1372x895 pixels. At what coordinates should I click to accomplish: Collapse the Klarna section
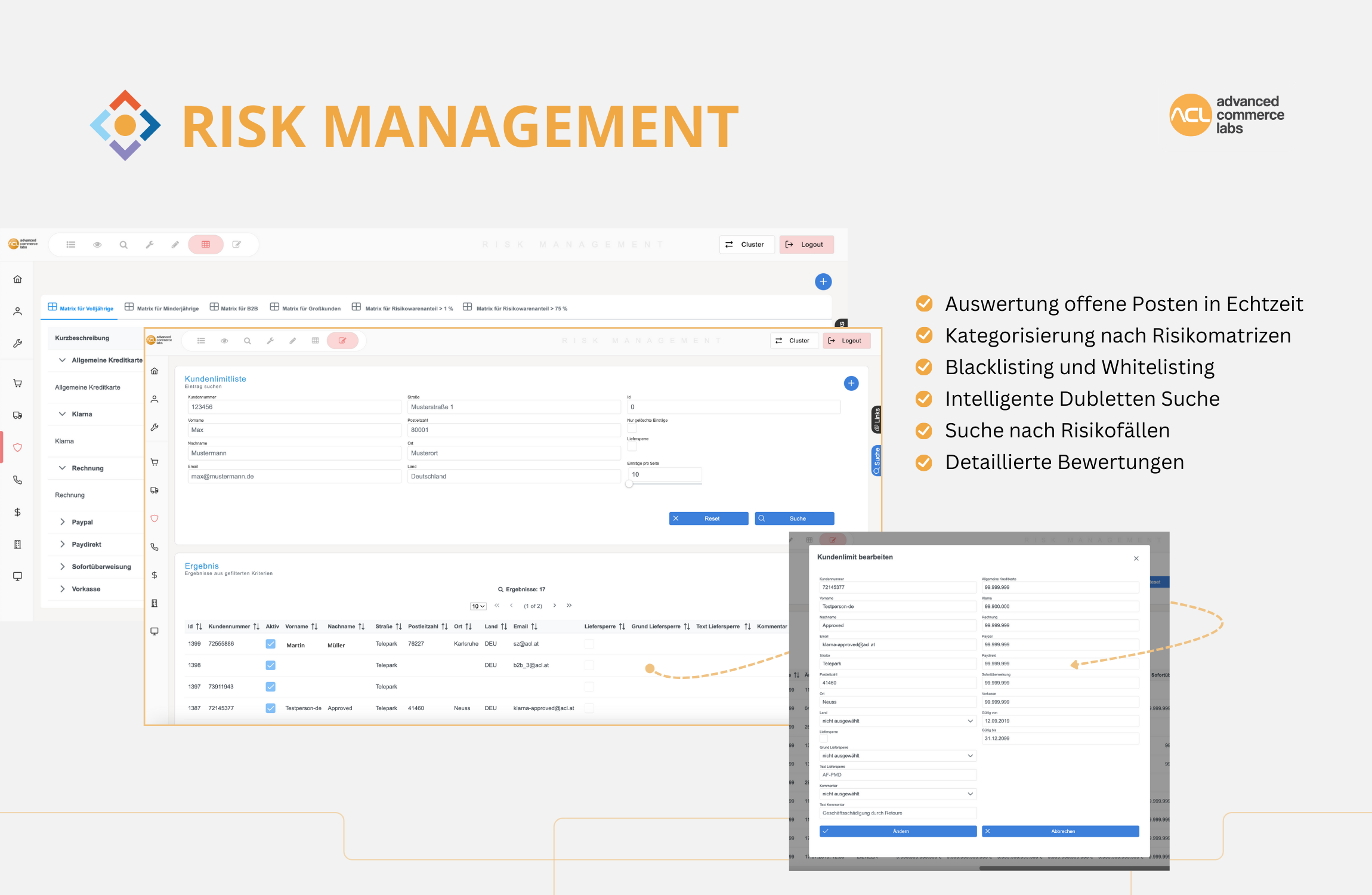tap(63, 414)
